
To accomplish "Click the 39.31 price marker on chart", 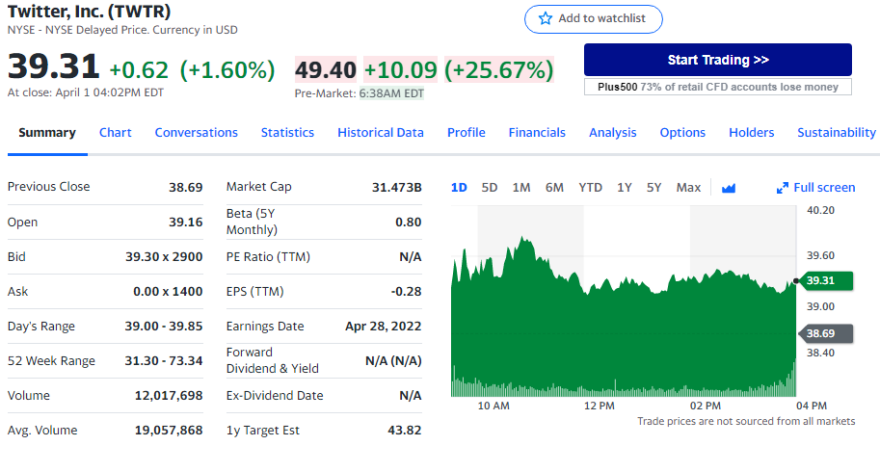I will [818, 281].
